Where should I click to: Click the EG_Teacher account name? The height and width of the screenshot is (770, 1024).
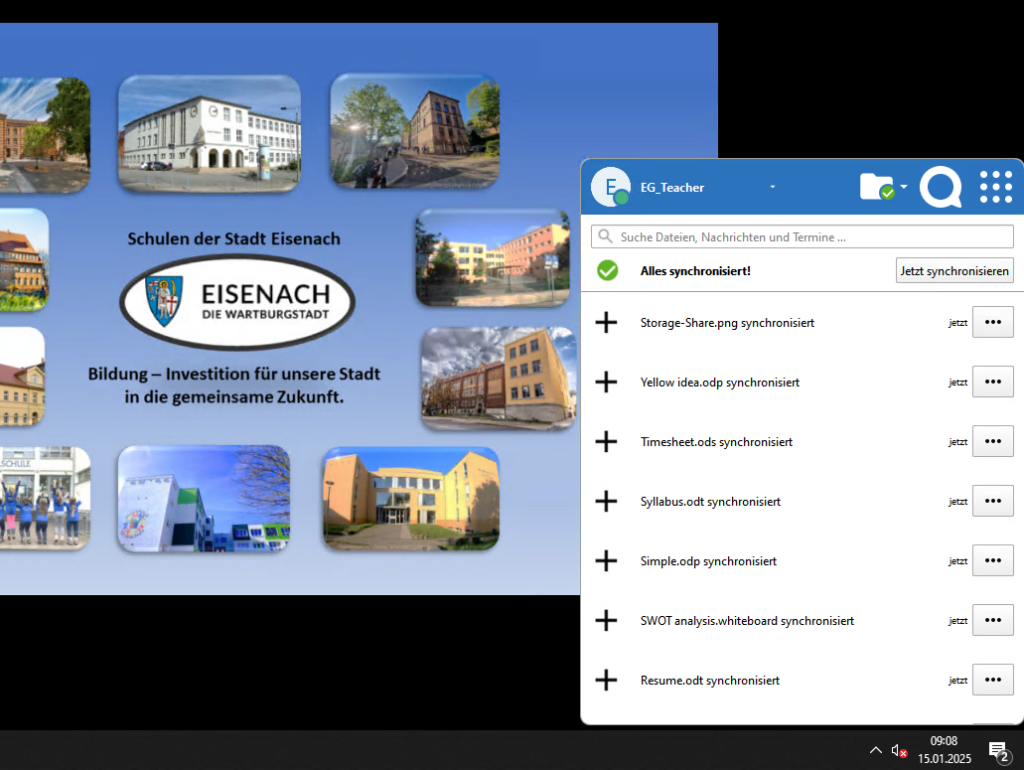(x=672, y=187)
